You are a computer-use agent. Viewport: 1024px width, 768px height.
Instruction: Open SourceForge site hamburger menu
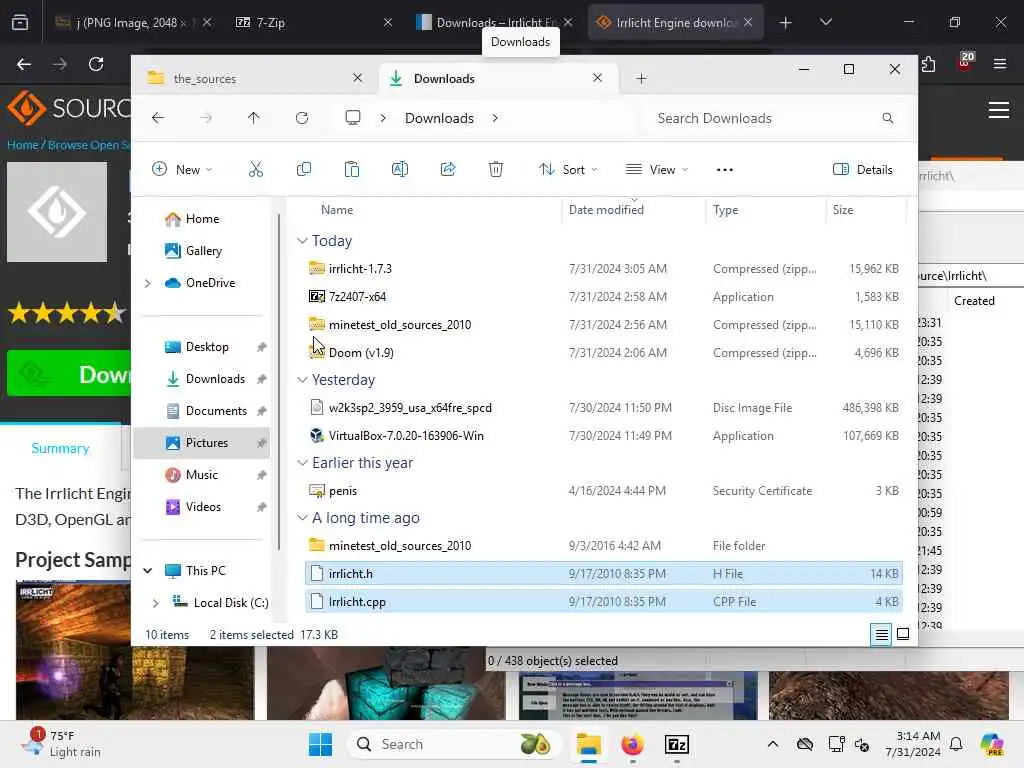point(999,110)
